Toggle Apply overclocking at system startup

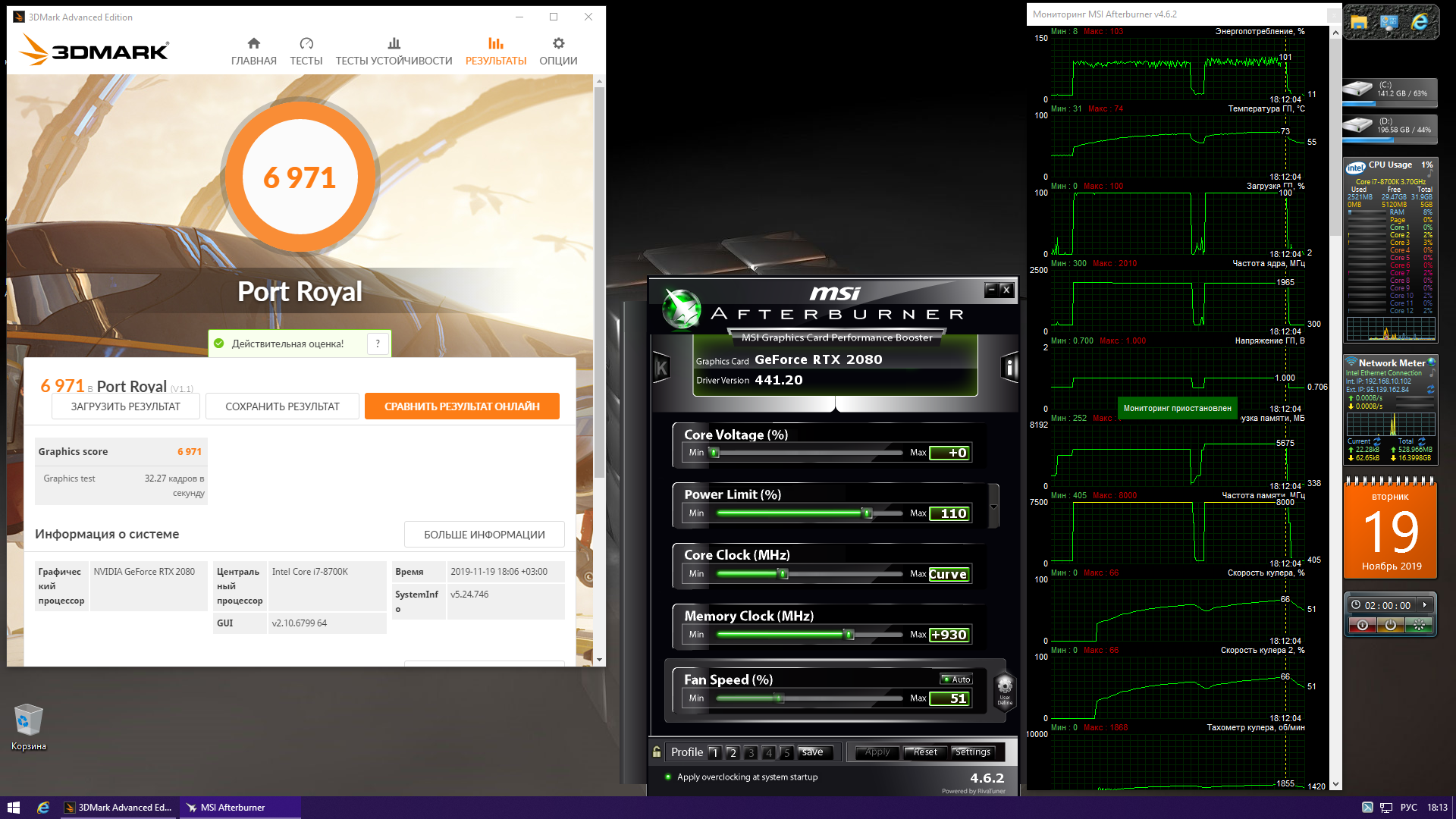pyautogui.click(x=668, y=777)
